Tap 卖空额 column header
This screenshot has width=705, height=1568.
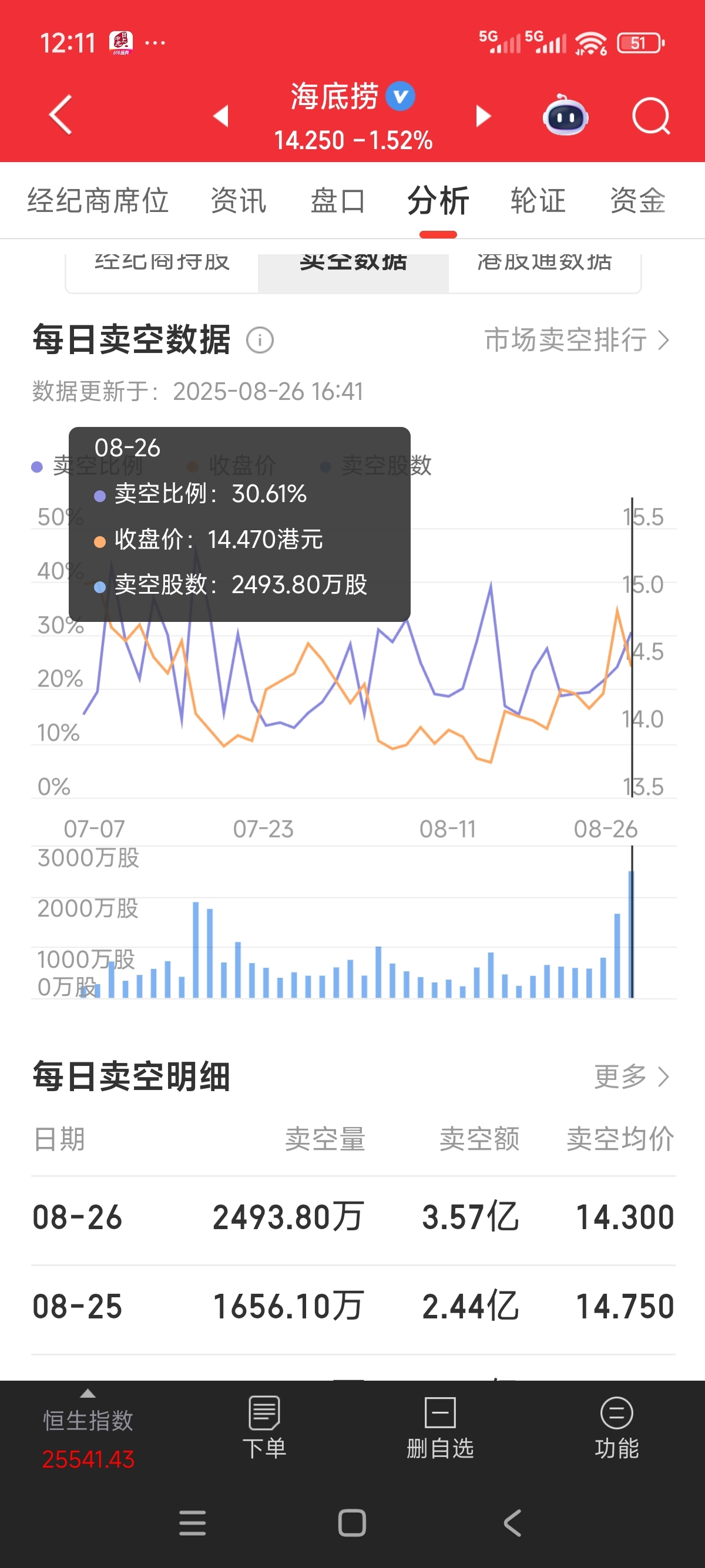point(479,1138)
